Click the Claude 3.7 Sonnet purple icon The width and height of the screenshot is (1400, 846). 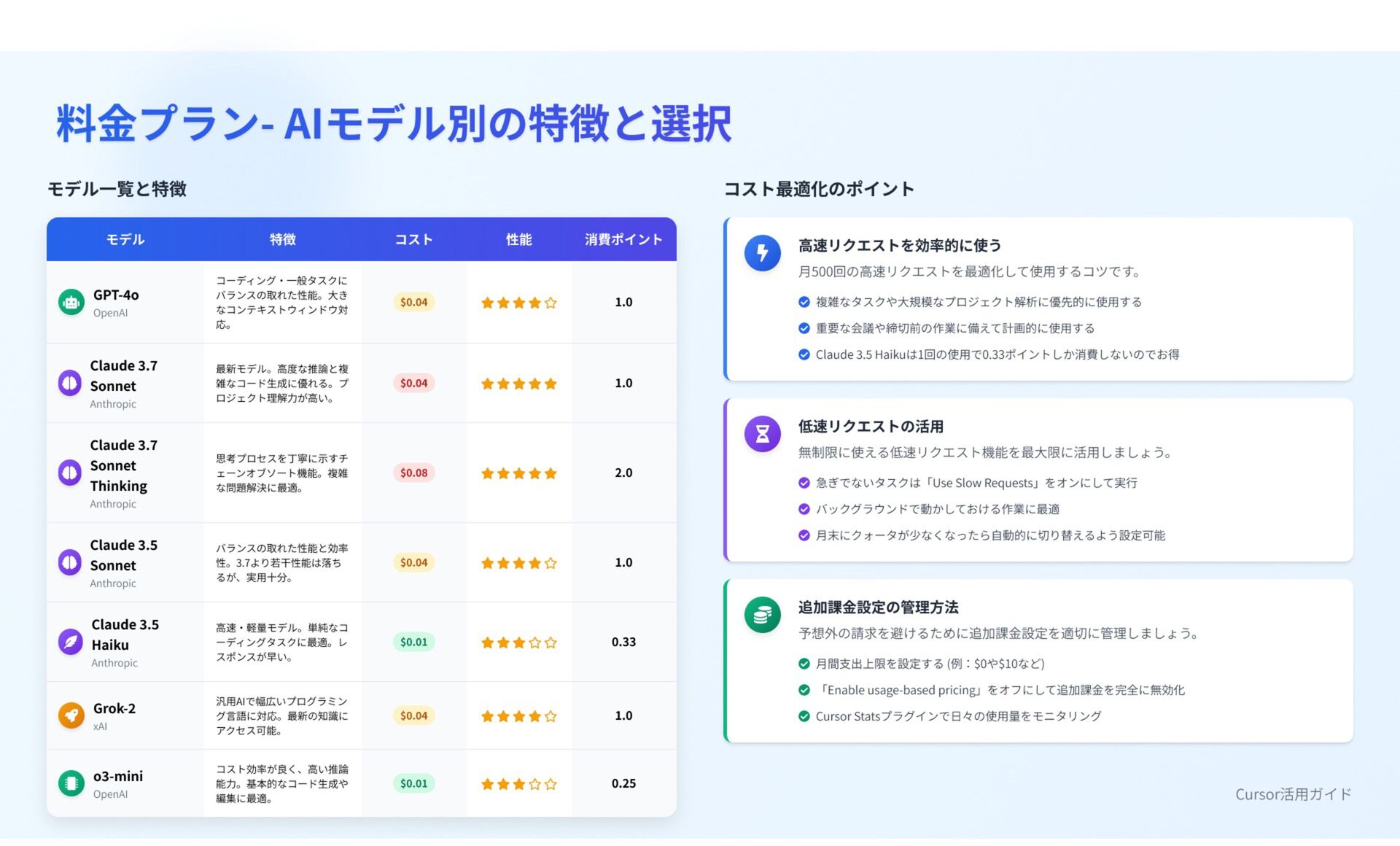point(69,383)
